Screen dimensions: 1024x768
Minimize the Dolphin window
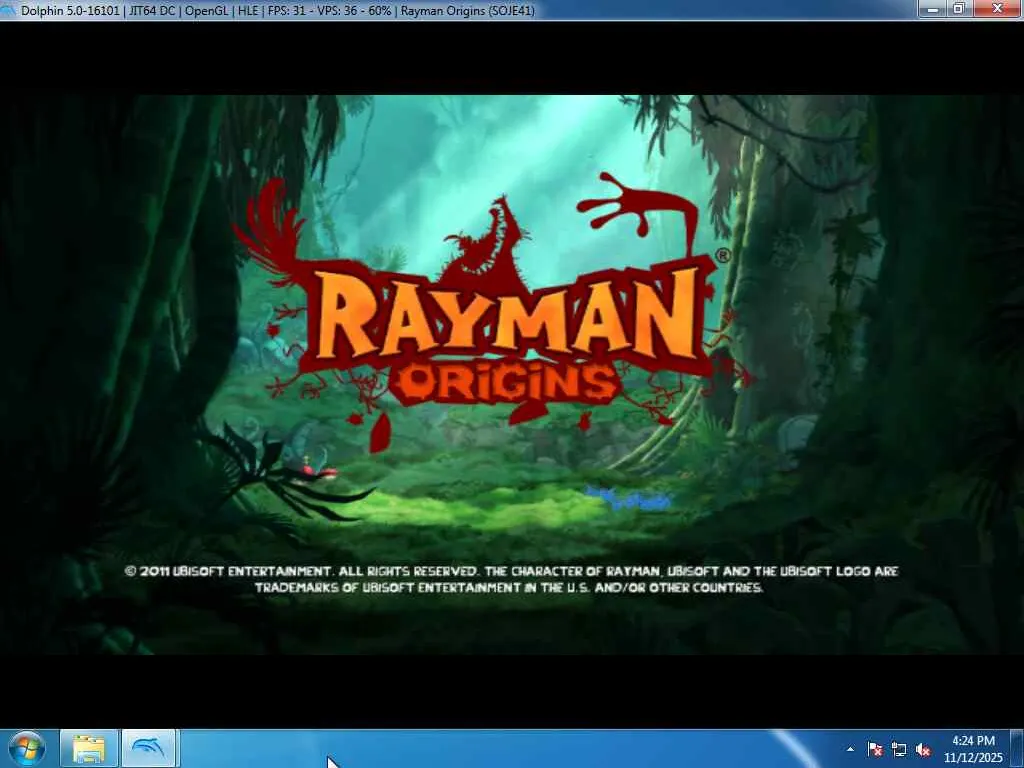pyautogui.click(x=933, y=9)
